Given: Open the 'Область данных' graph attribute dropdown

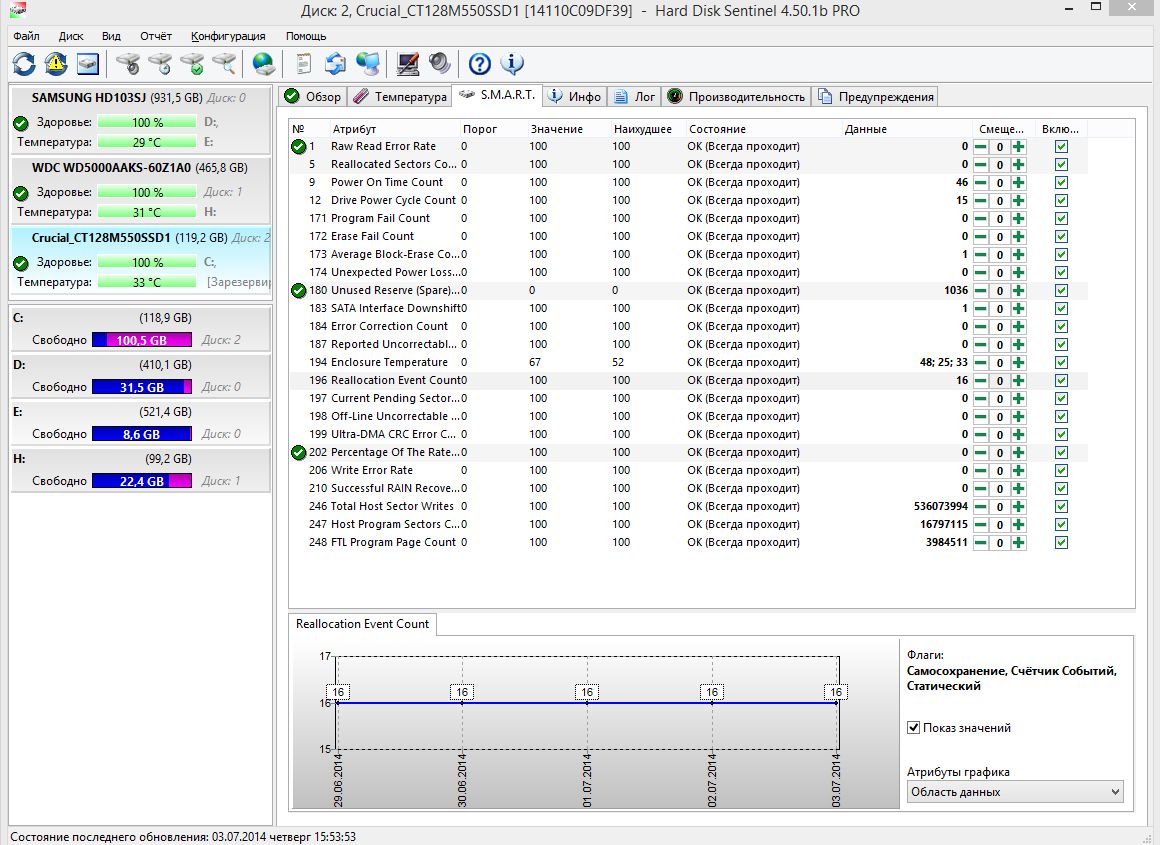Looking at the screenshot, I should [1015, 792].
